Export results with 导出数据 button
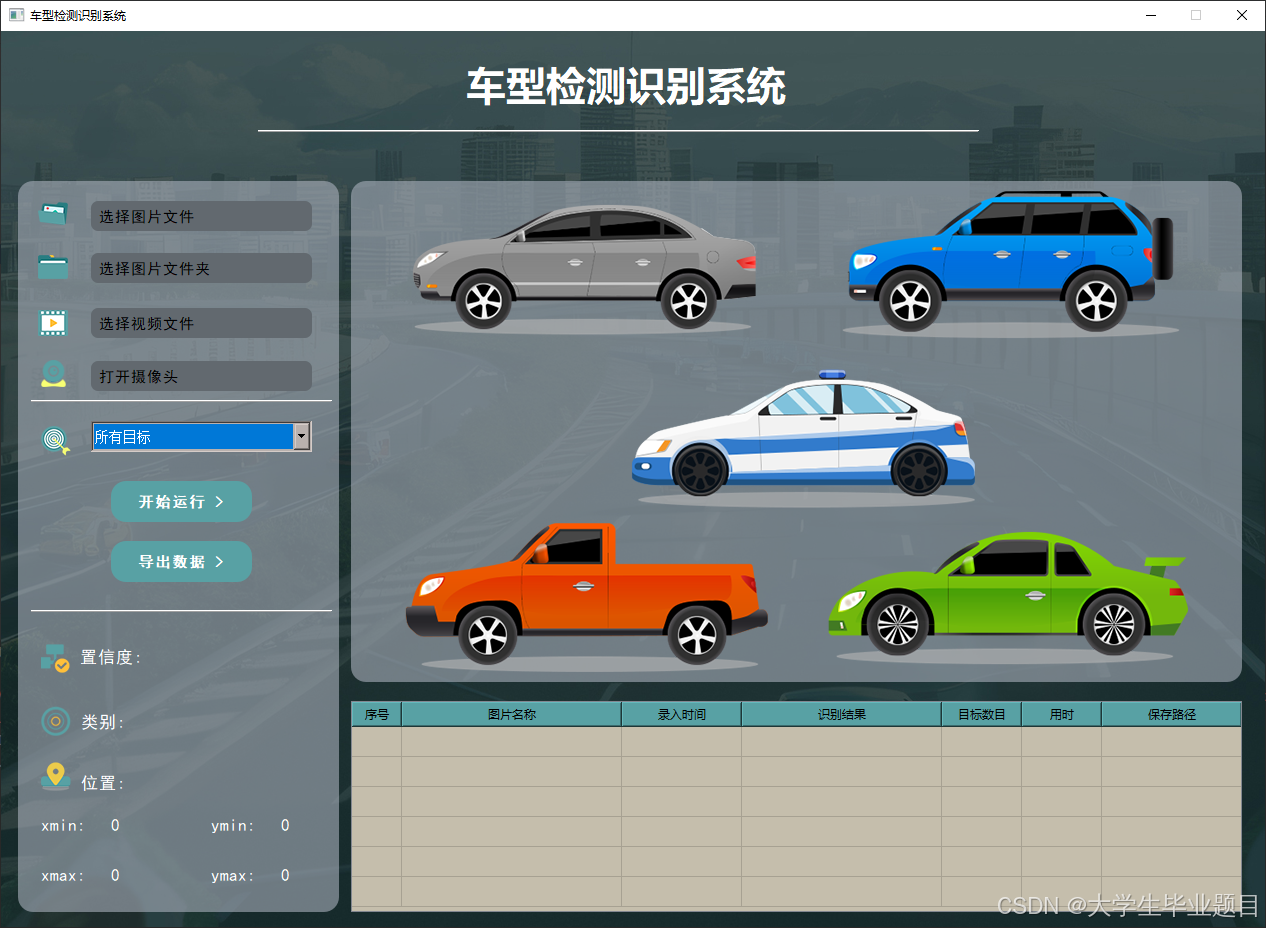 click(x=181, y=561)
